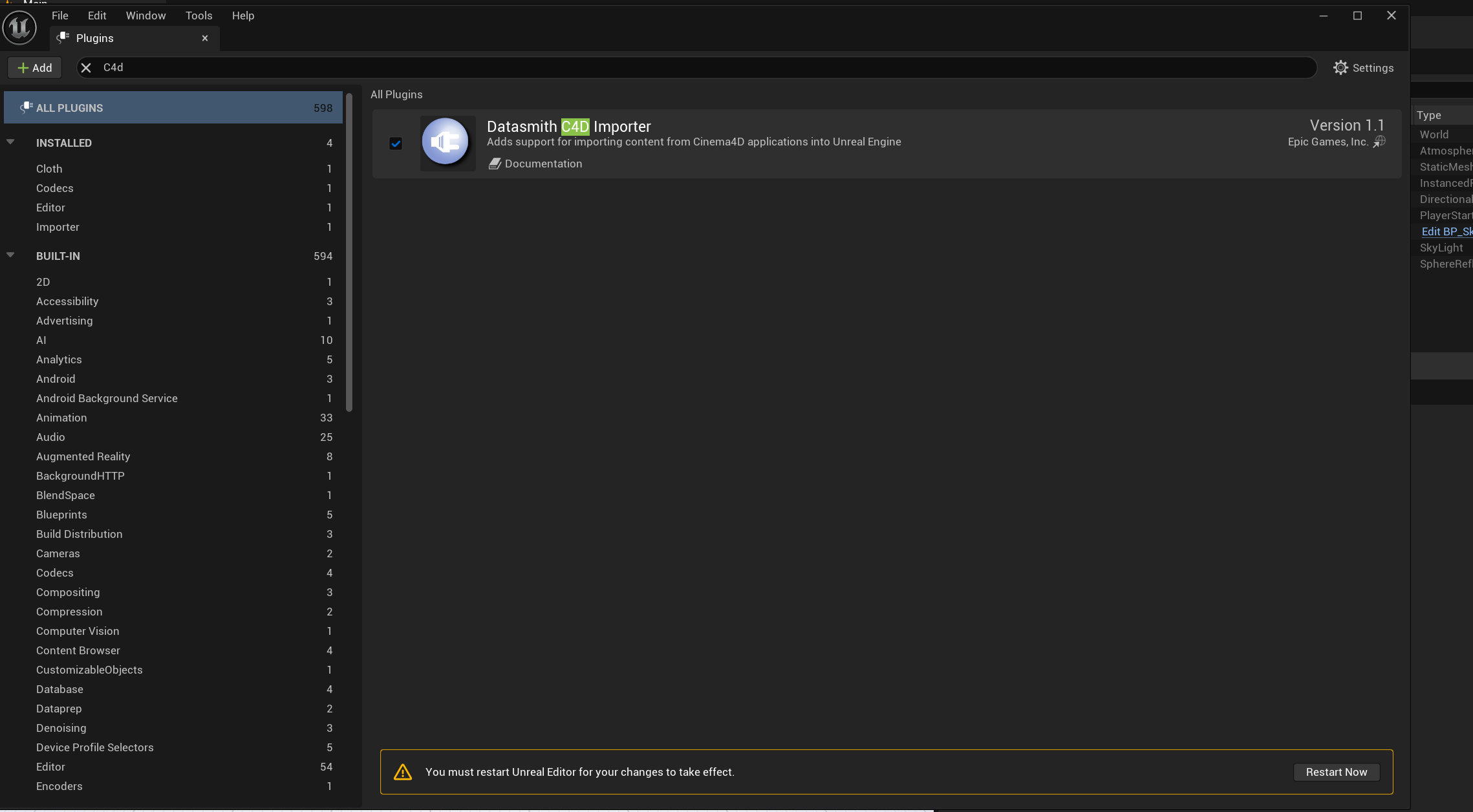Click the plugin search input field
This screenshot has height=812, width=1473.
pos(647,68)
